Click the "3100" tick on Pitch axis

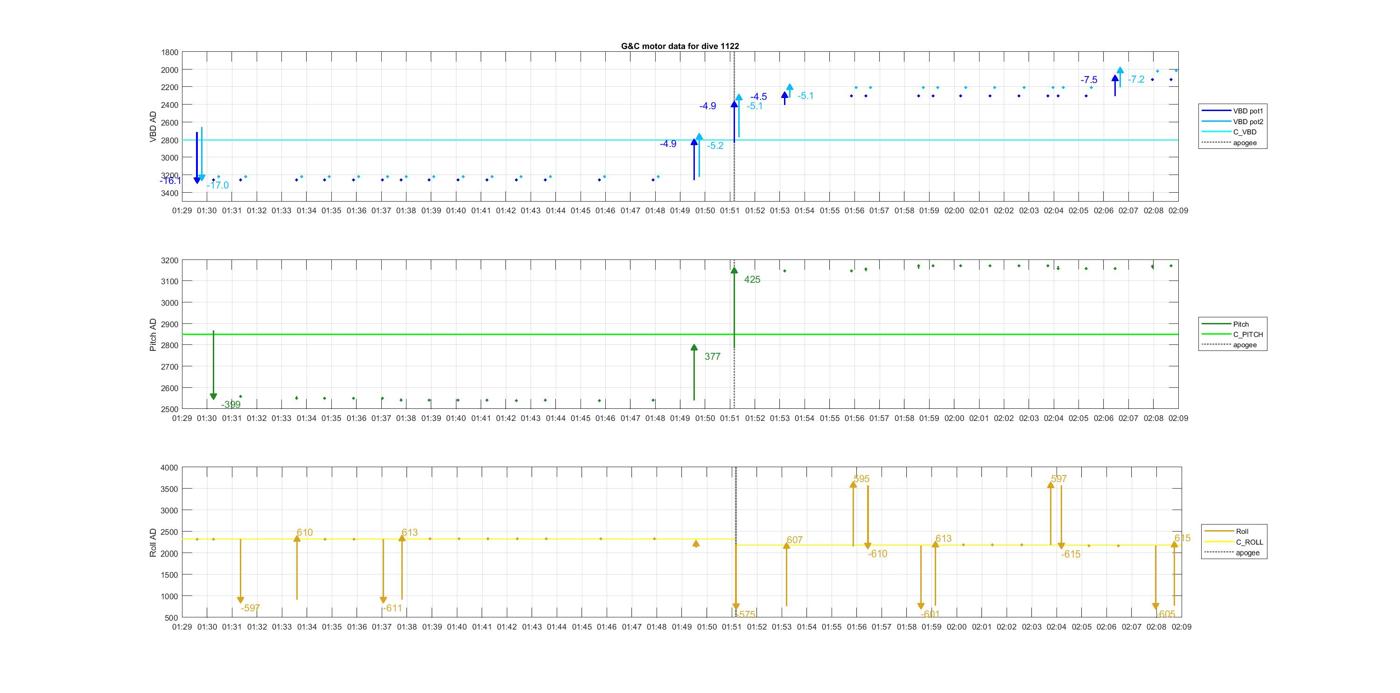tap(170, 282)
